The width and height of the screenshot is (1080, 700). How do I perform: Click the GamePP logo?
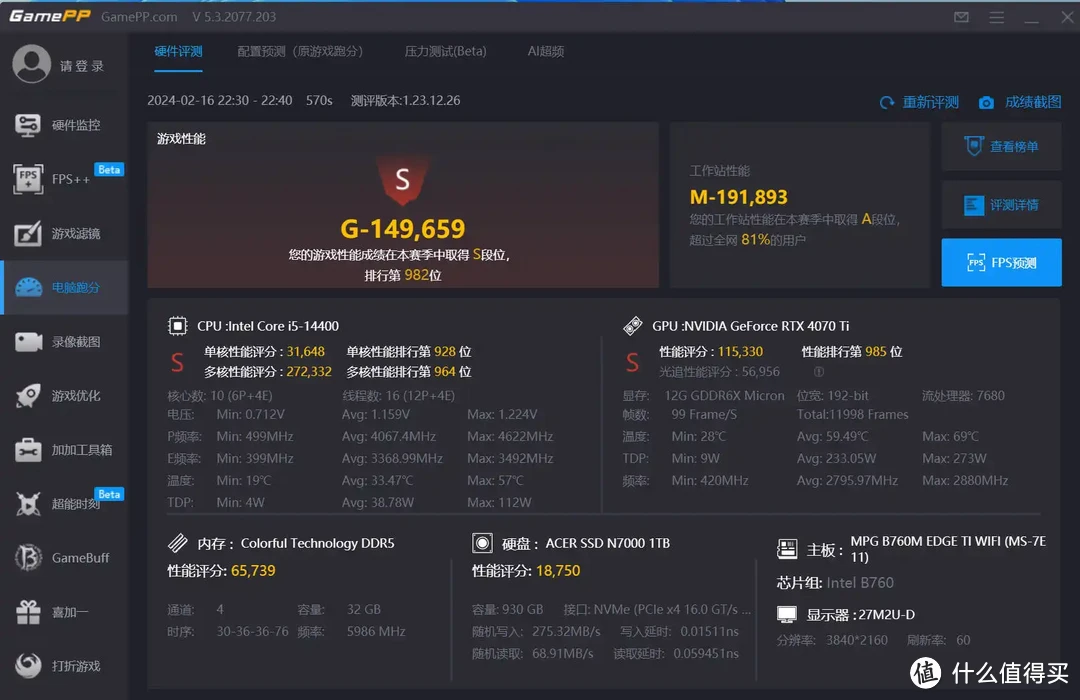coord(50,16)
